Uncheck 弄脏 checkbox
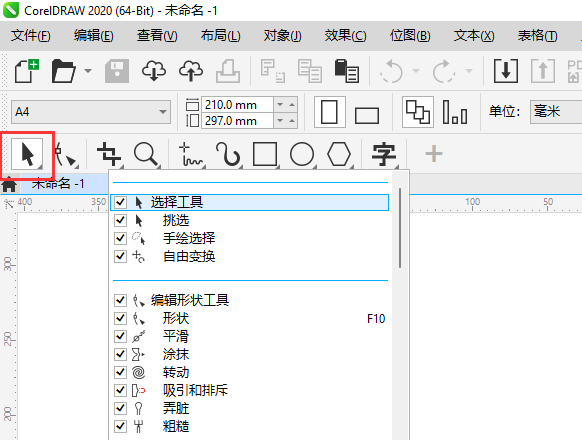582x440 pixels. click(x=120, y=408)
